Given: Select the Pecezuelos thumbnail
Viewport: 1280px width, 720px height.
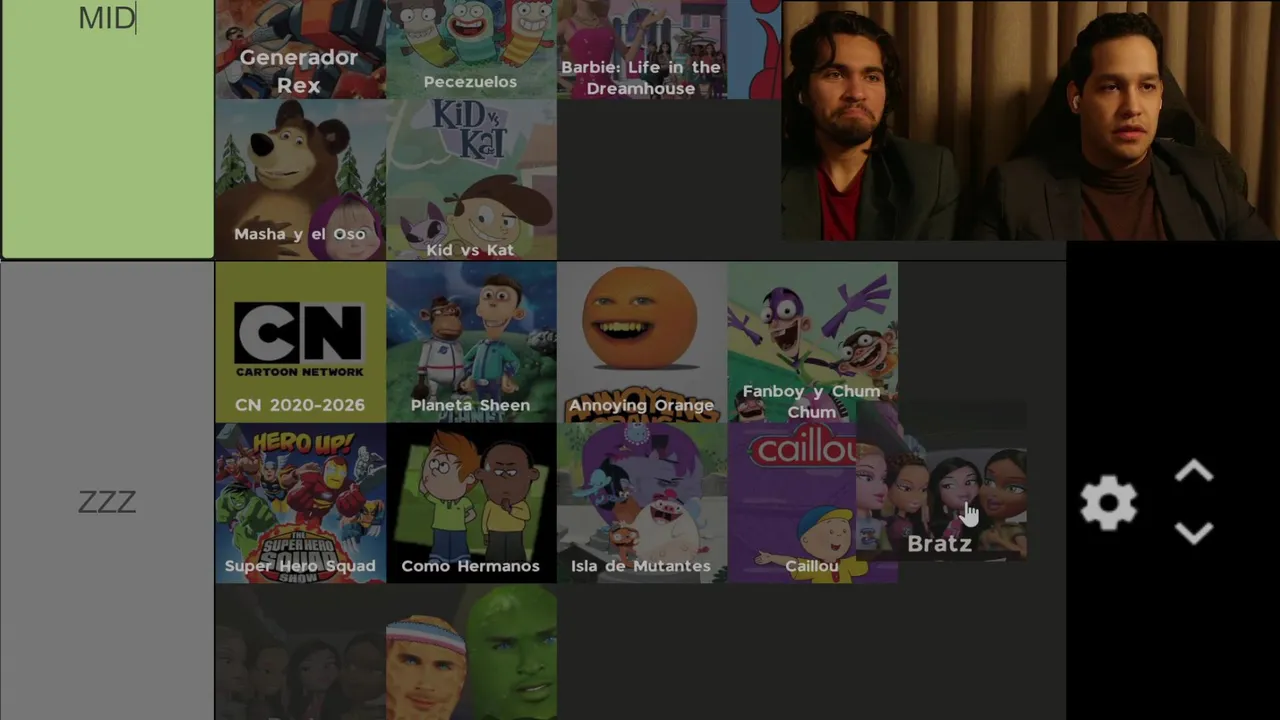Looking at the screenshot, I should tap(471, 49).
